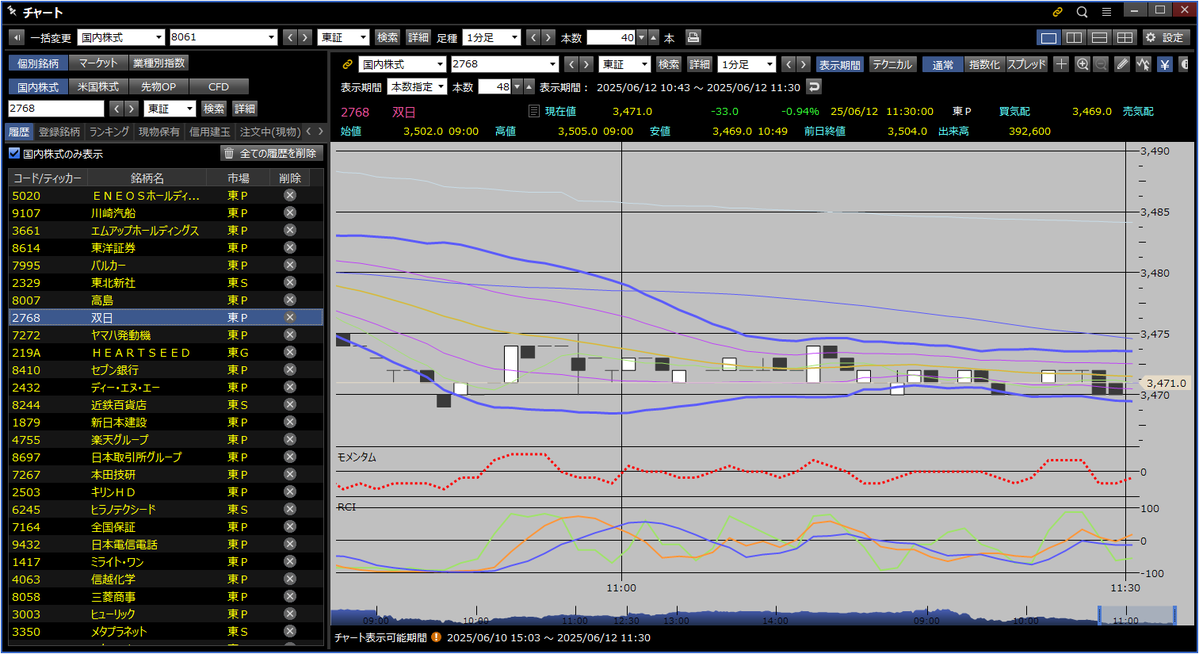Select 通常 normal chart mode
Viewport: 1199px width, 654px height.
[x=942, y=64]
